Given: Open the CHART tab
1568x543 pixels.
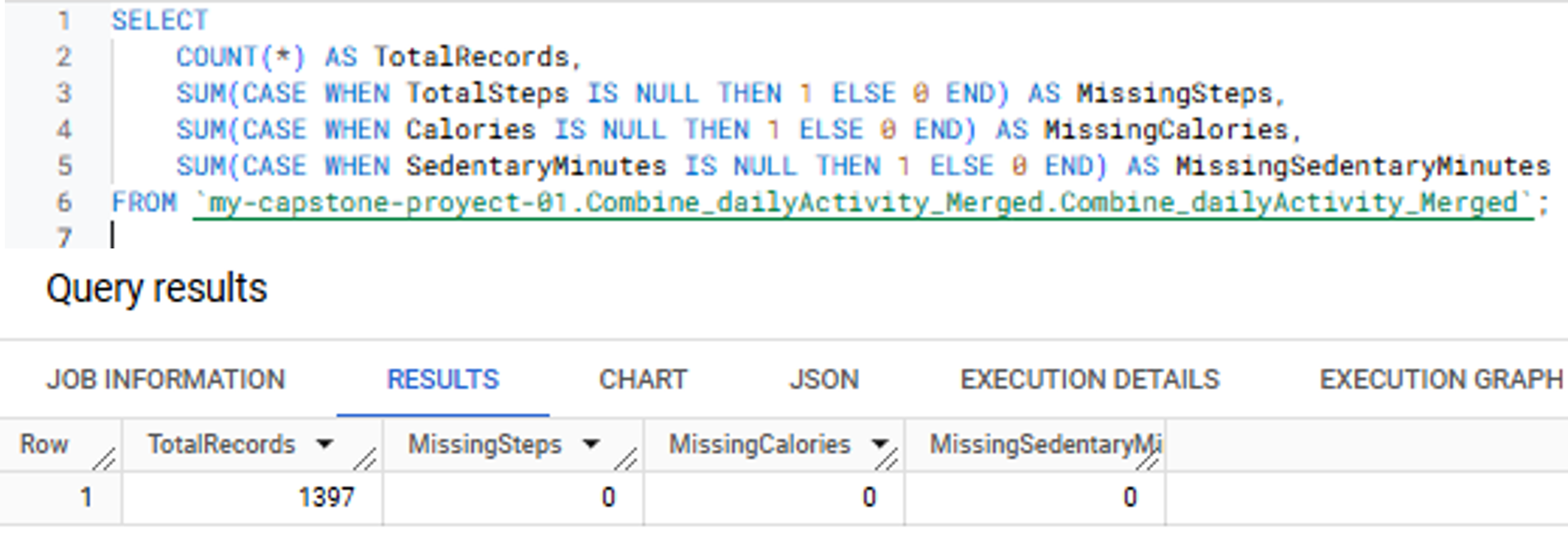Looking at the screenshot, I should pyautogui.click(x=643, y=380).
